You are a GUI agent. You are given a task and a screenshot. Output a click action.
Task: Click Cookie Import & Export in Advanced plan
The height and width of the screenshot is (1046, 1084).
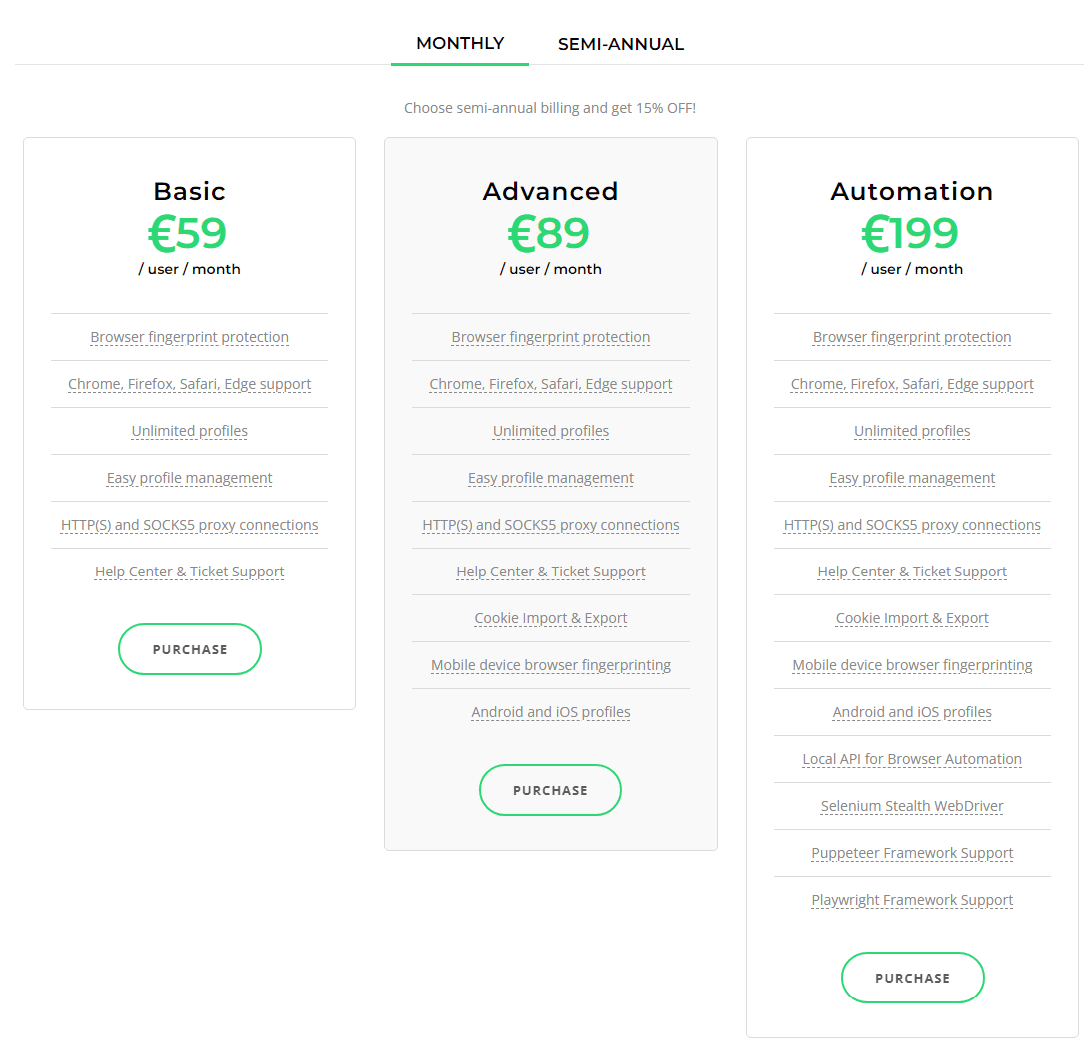(x=550, y=618)
